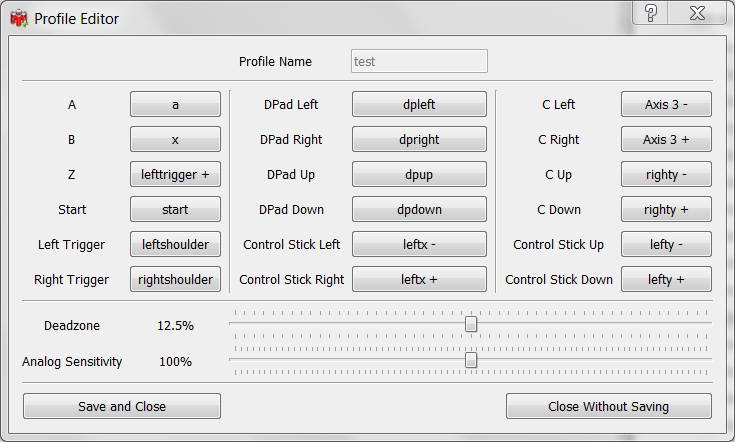Change Start binding 'start'
Screen dimensions: 735x442
point(175,209)
